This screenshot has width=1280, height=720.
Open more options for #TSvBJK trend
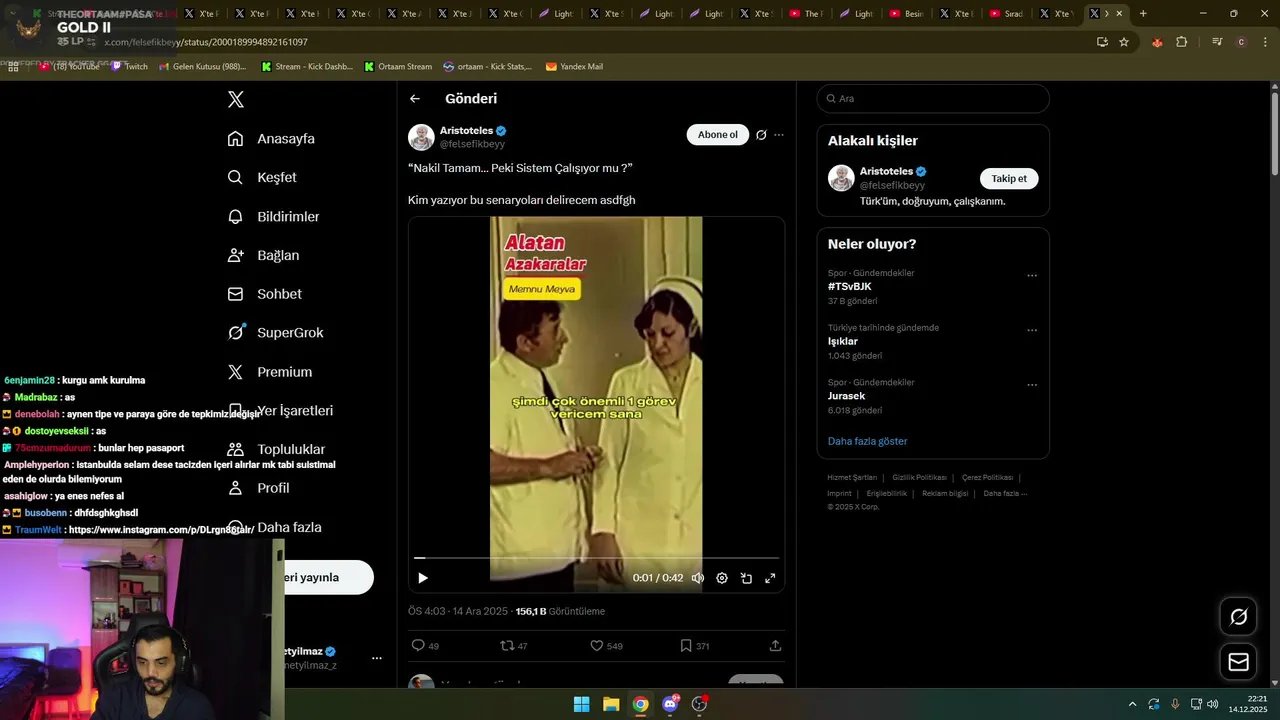click(x=1032, y=276)
